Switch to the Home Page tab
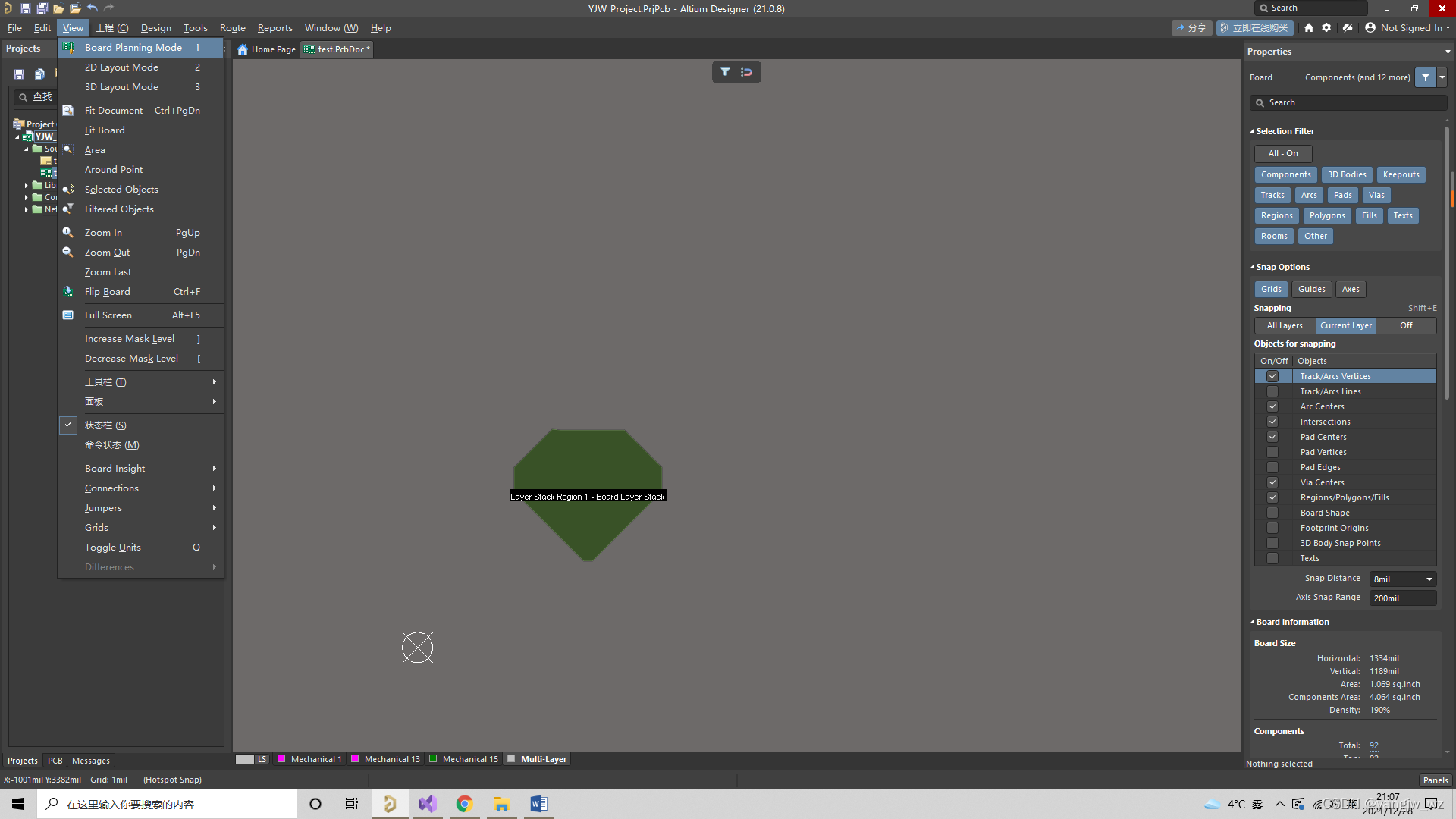This screenshot has height=819, width=1456. [267, 49]
